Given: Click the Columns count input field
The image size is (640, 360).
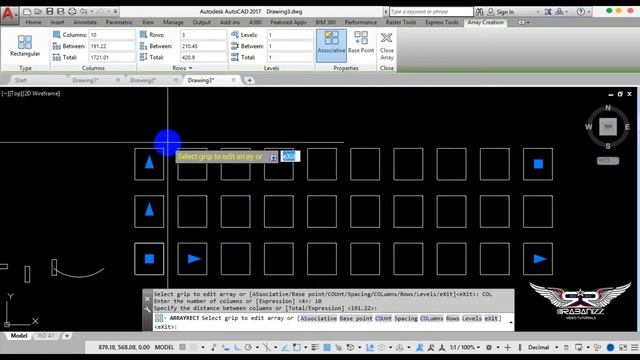Looking at the screenshot, I should pyautogui.click(x=111, y=35).
